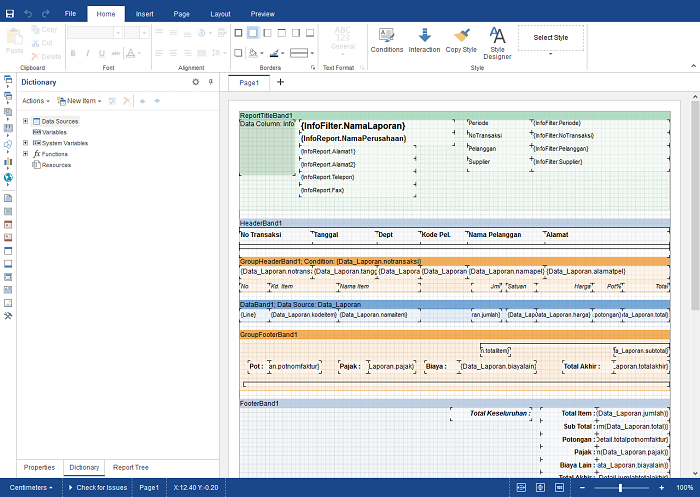
Task: Select the tools icon in left sidebar
Action: tap(8, 316)
